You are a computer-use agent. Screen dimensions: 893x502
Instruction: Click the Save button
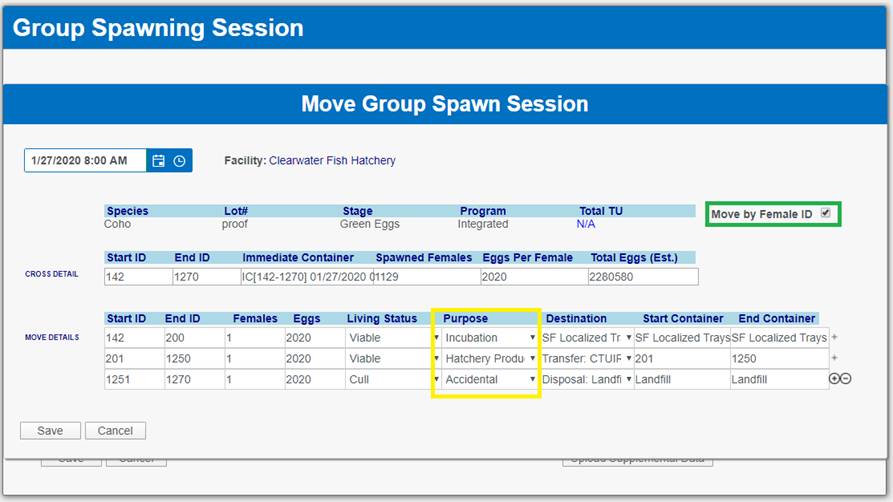50,431
